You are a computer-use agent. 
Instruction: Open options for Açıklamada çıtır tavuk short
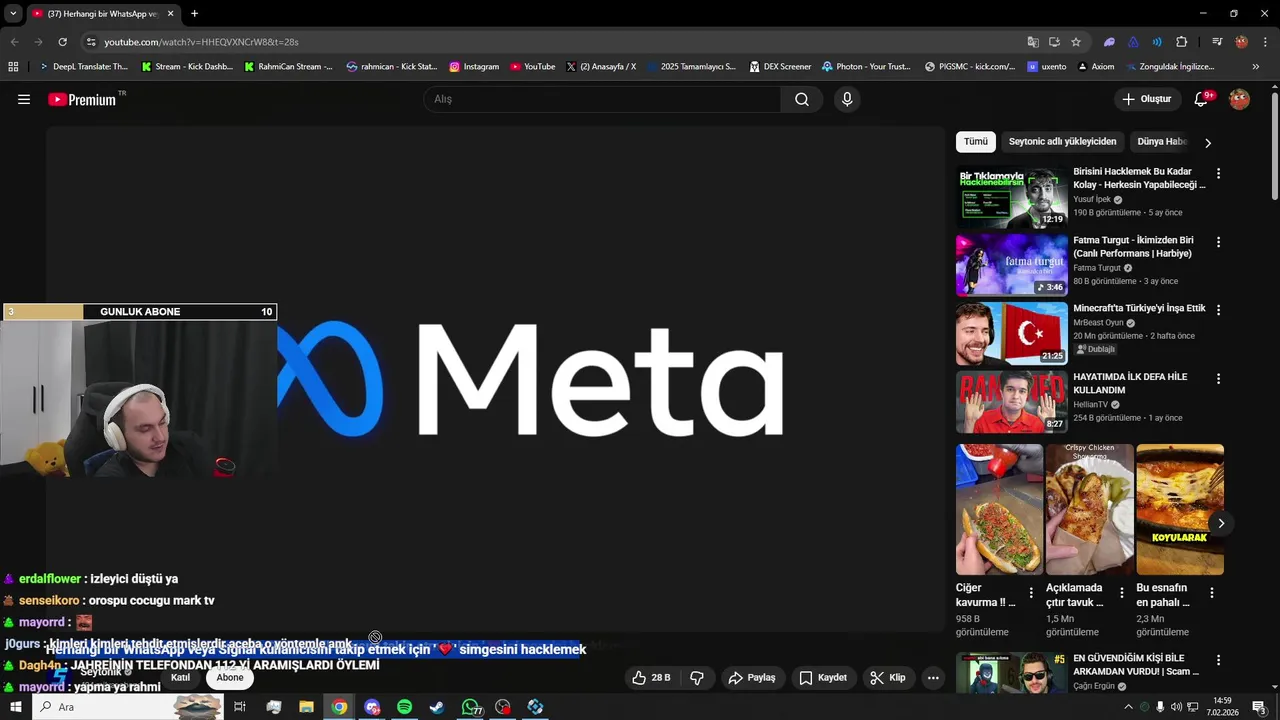(1121, 593)
